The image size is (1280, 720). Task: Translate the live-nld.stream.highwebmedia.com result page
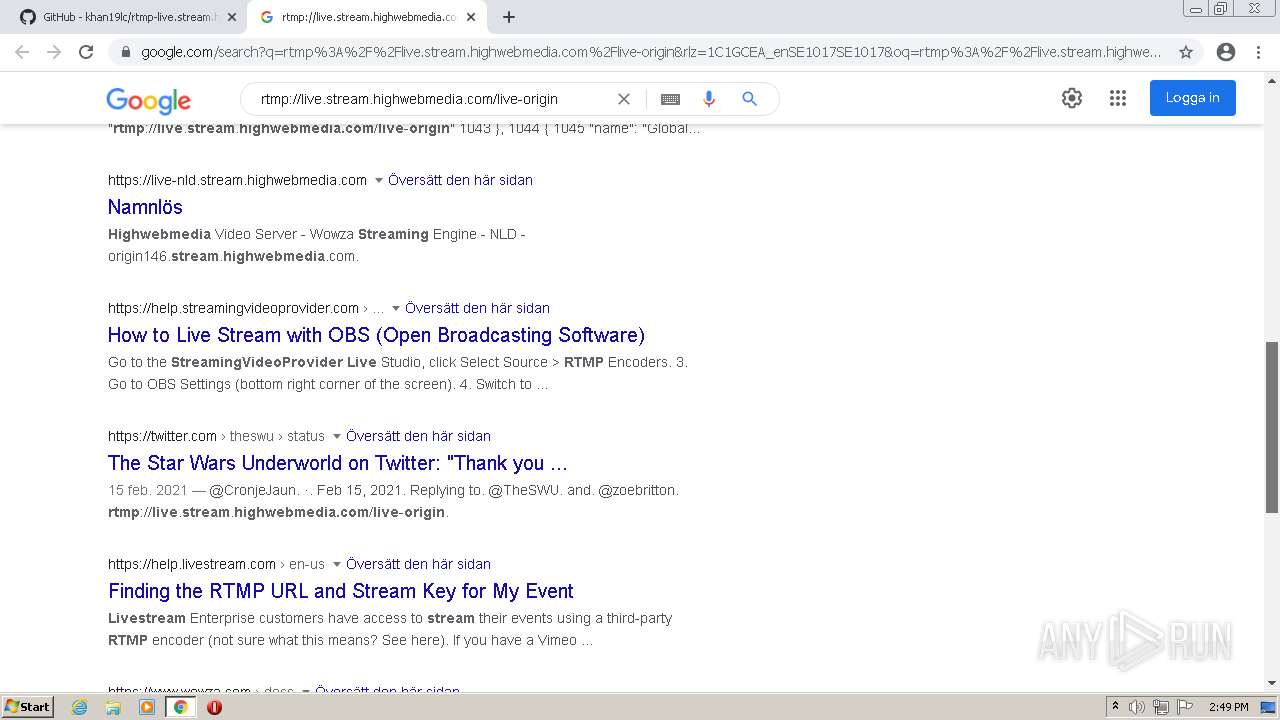tap(460, 180)
